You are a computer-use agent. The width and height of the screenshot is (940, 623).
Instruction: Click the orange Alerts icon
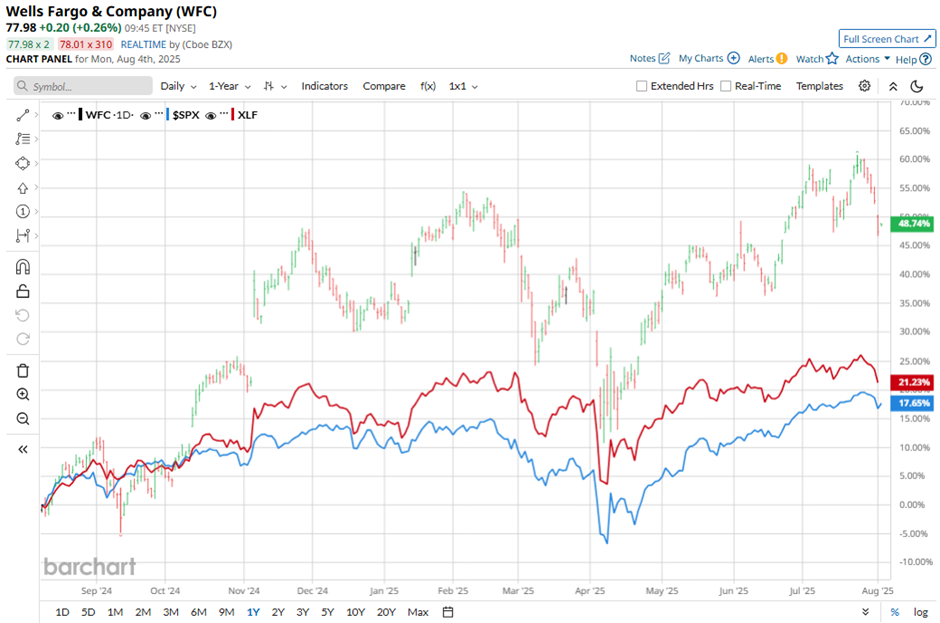tap(781, 59)
